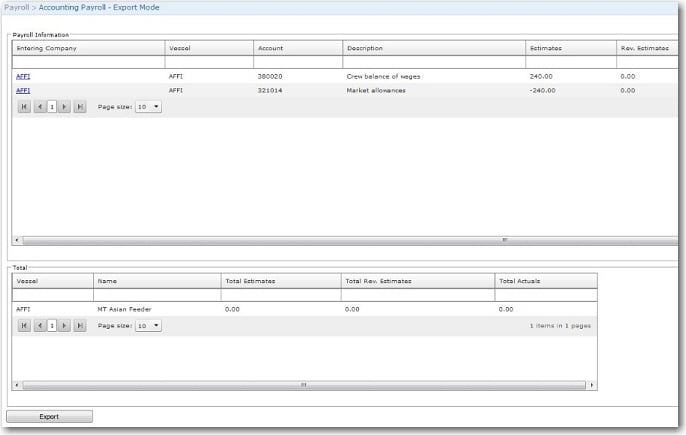Image resolution: width=686 pixels, height=435 pixels.
Task: Click the Vessel filter field in Total grid
Action: click(x=52, y=295)
